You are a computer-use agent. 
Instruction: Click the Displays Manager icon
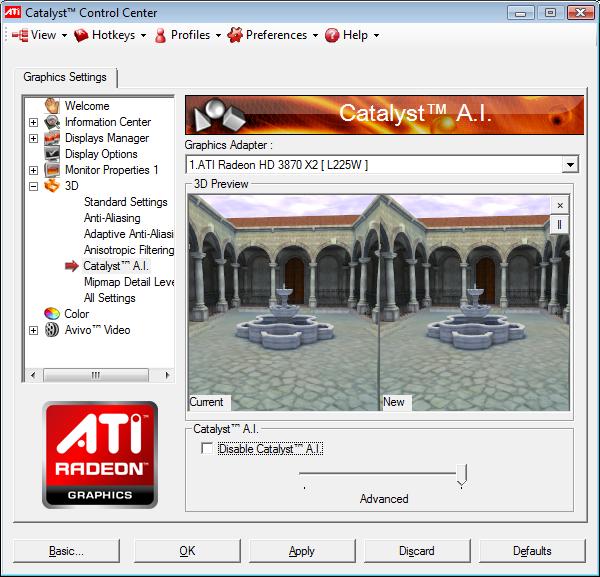point(52,138)
